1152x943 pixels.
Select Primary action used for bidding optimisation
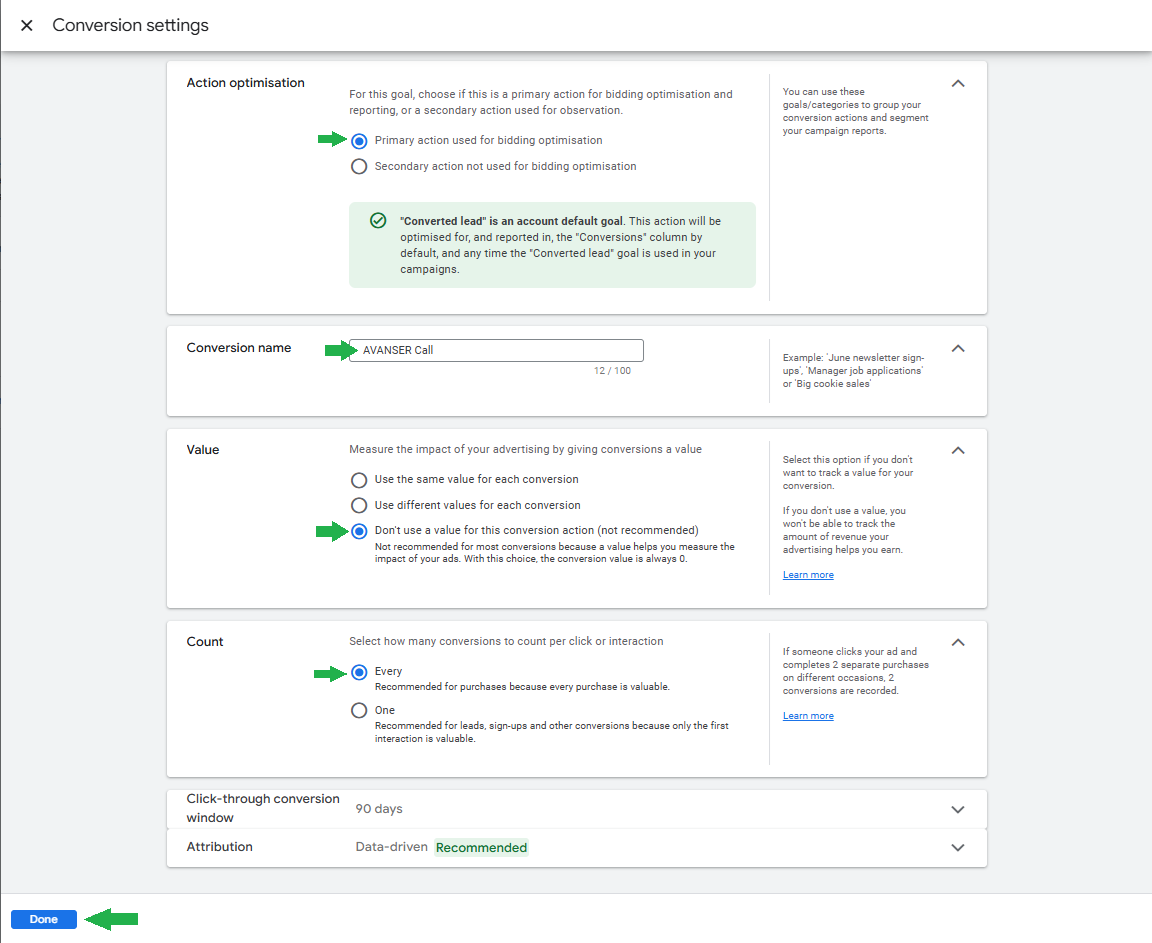coord(359,141)
